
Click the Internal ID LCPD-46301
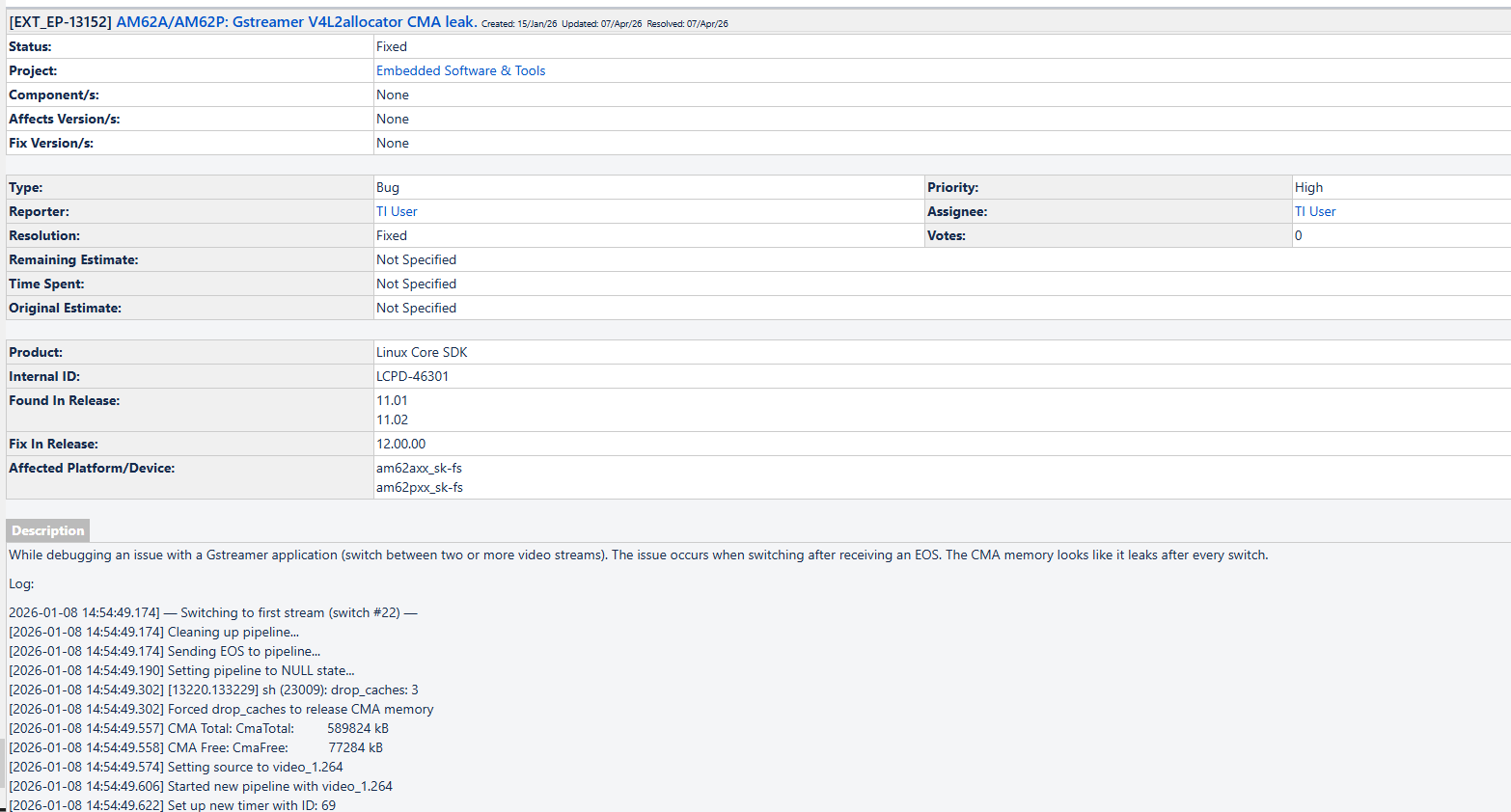click(x=412, y=376)
